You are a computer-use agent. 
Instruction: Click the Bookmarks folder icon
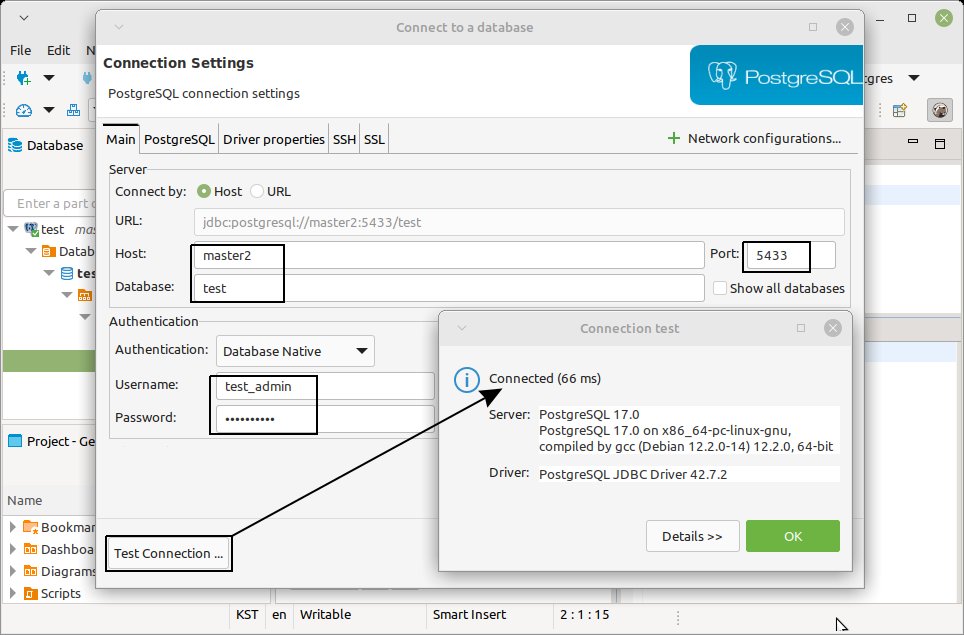pos(31,527)
